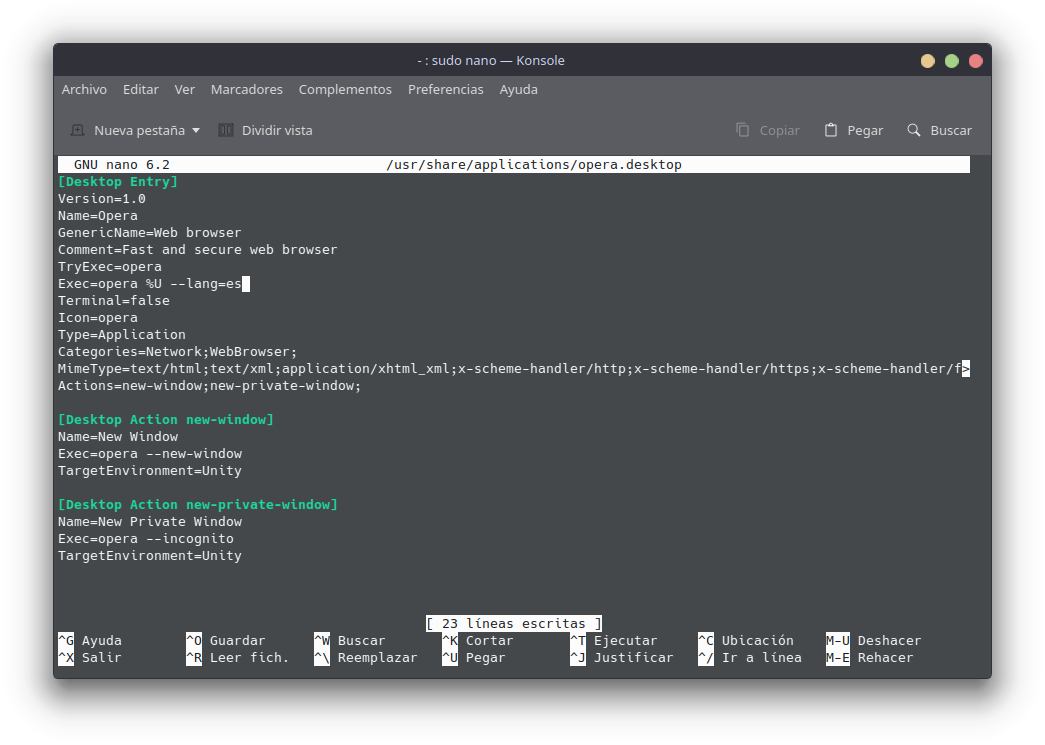
Task: Click the Copiar clipboard icon
Action: coord(742,130)
